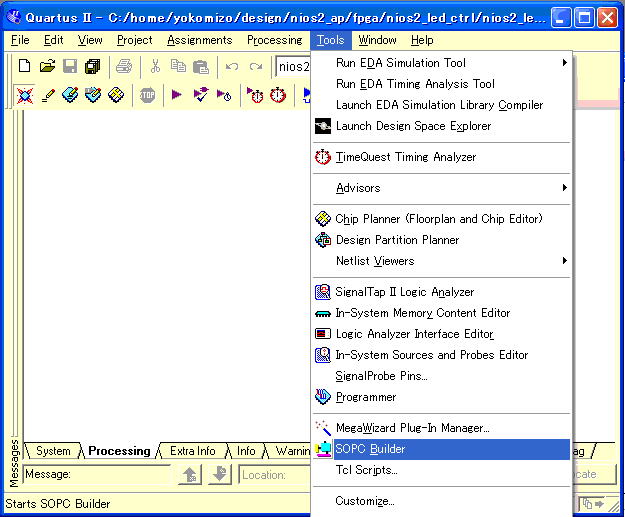Open the Window menu
Screen dimensions: 625x517
[x=377, y=40]
